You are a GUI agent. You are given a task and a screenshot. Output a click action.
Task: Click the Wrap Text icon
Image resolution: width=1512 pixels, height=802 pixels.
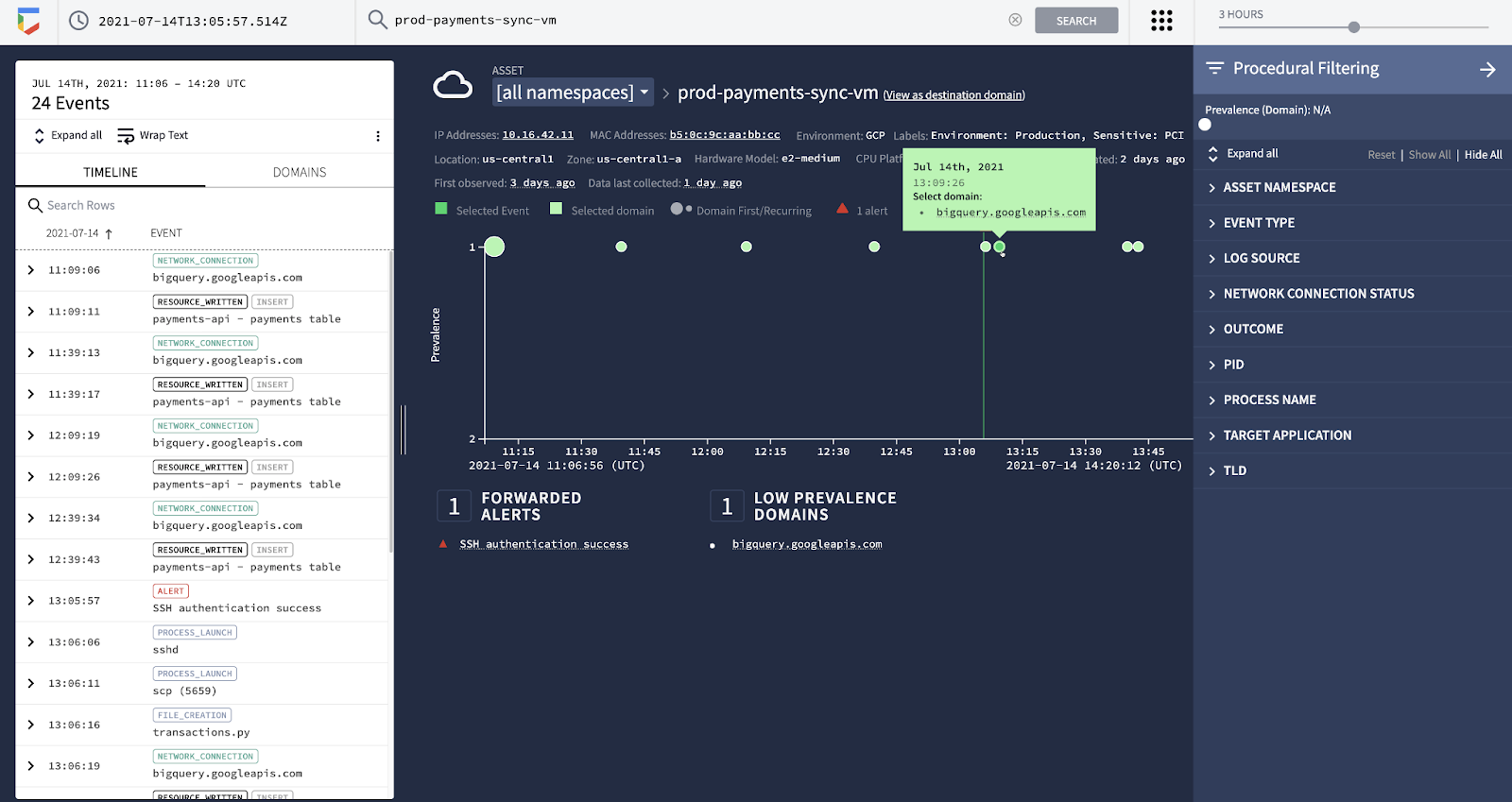tap(126, 136)
